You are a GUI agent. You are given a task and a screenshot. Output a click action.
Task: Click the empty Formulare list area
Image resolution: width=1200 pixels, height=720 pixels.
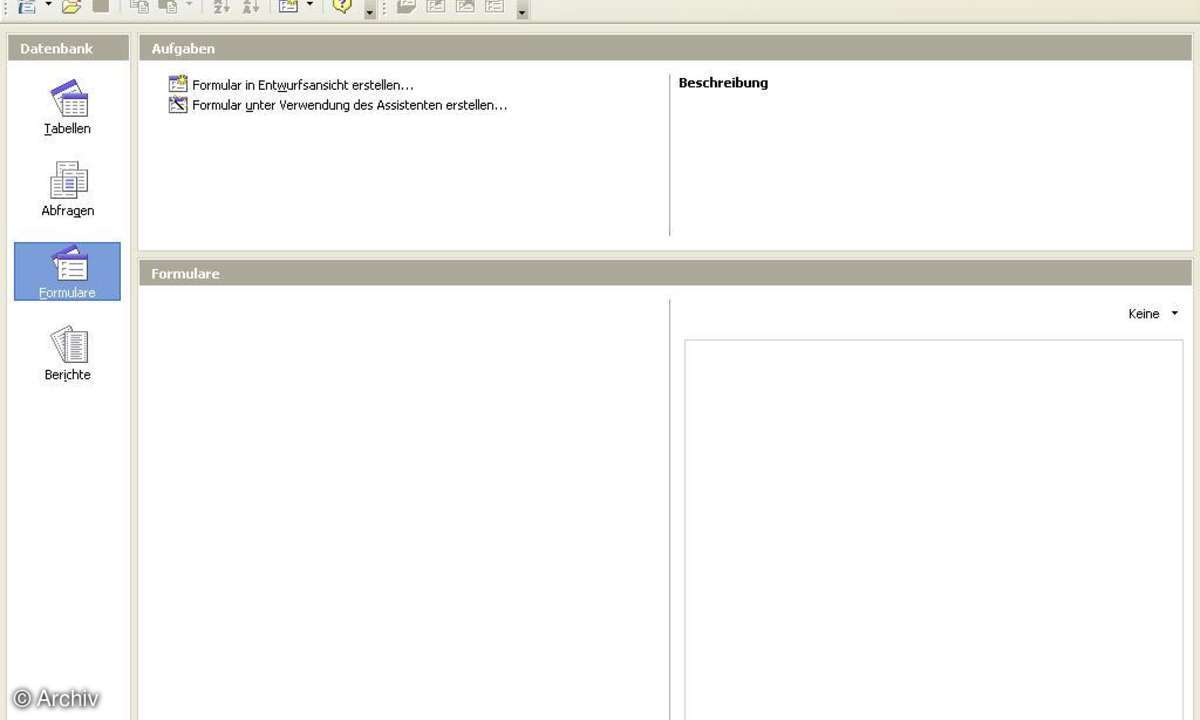(400, 500)
